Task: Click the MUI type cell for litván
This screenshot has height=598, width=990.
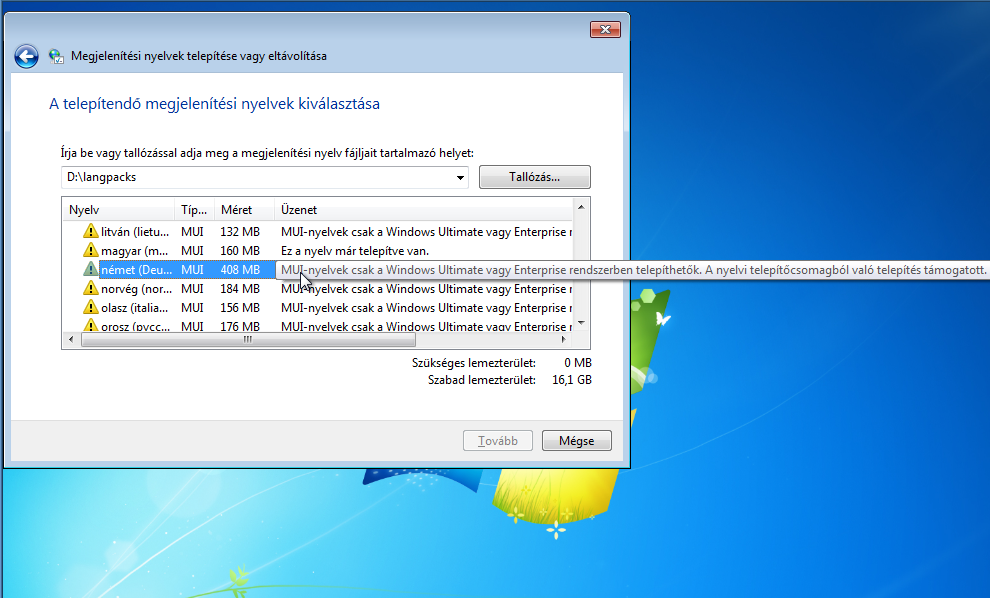Action: [192, 232]
